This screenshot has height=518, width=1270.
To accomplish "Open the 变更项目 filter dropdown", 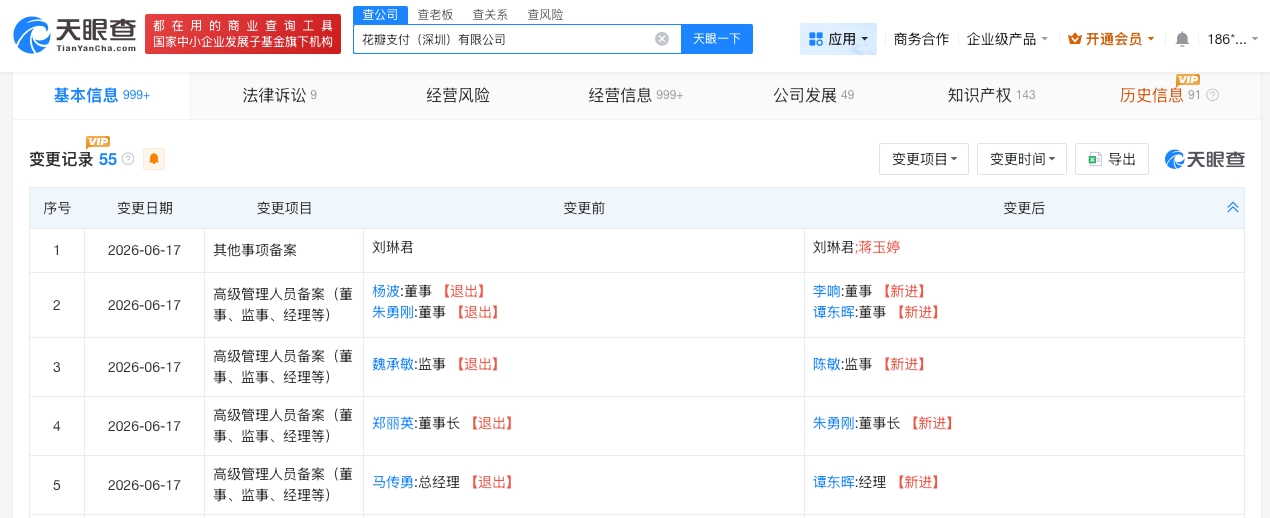I will [x=924, y=159].
